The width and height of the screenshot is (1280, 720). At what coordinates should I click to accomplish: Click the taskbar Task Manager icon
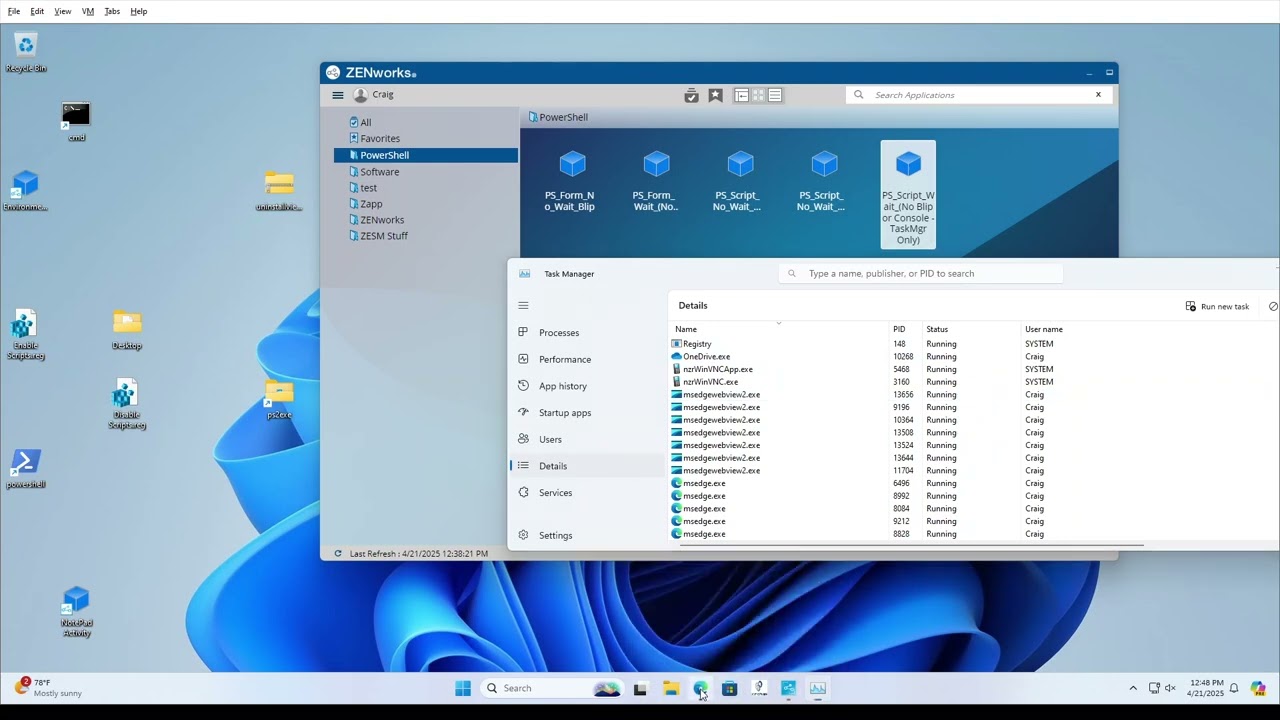pos(818,688)
